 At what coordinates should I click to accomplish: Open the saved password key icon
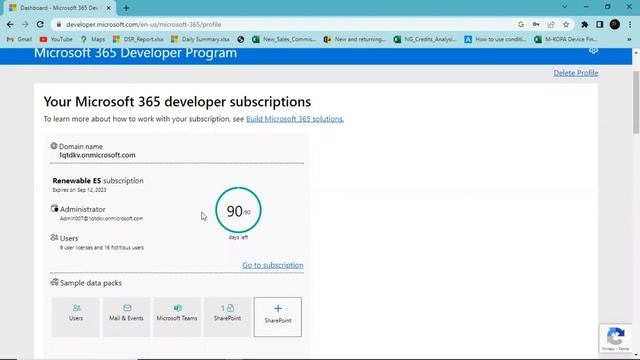pos(536,24)
